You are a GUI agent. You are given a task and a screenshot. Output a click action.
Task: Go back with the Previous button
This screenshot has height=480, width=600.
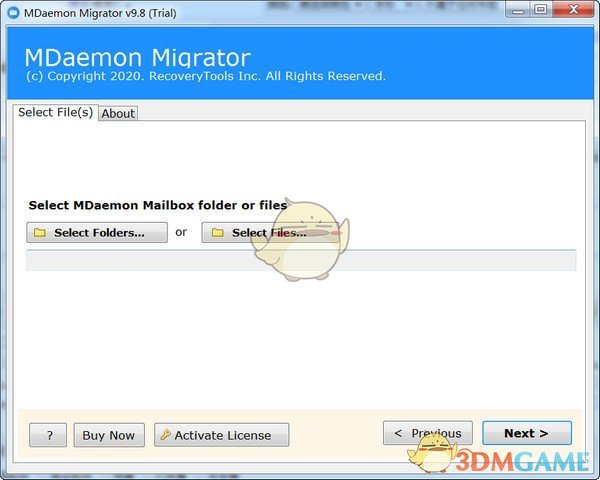428,433
